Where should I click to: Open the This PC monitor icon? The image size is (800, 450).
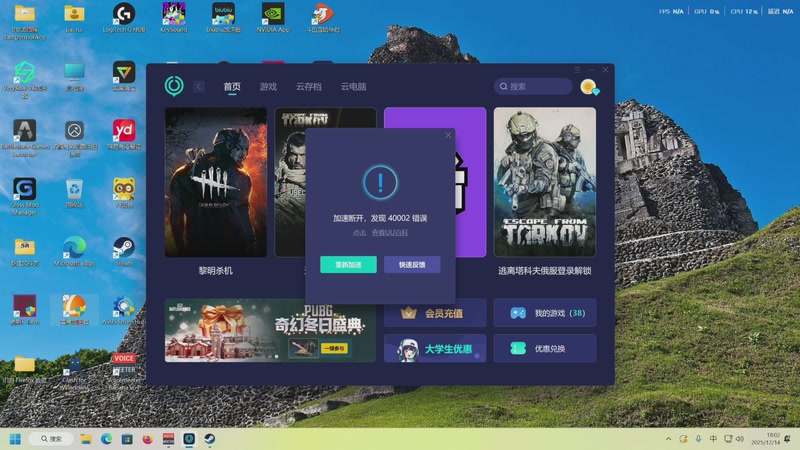pyautogui.click(x=74, y=77)
